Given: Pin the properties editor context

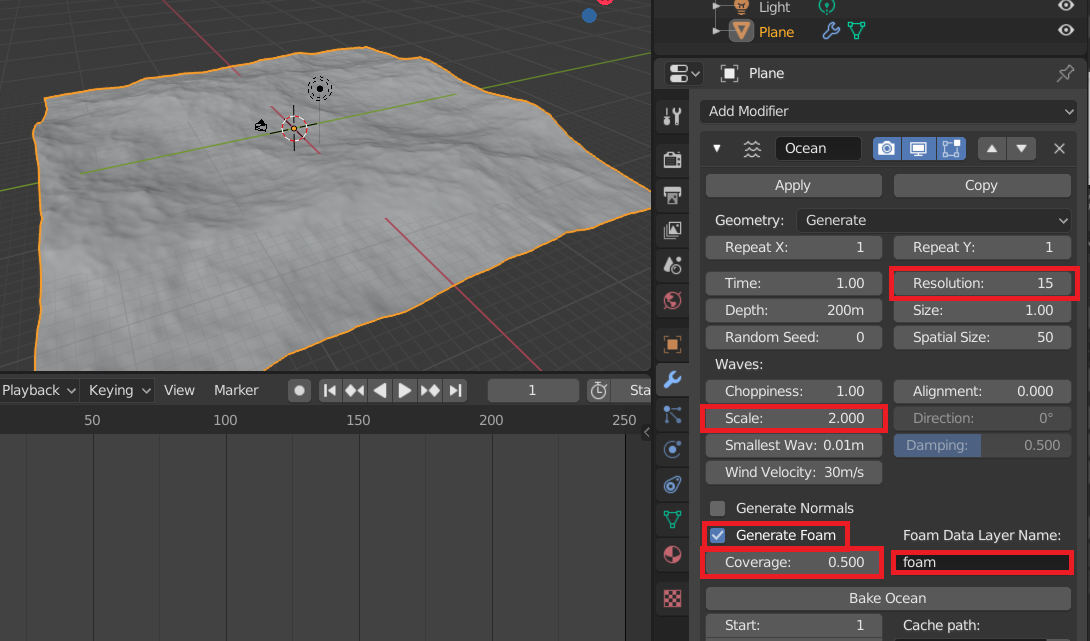Looking at the screenshot, I should (1065, 73).
